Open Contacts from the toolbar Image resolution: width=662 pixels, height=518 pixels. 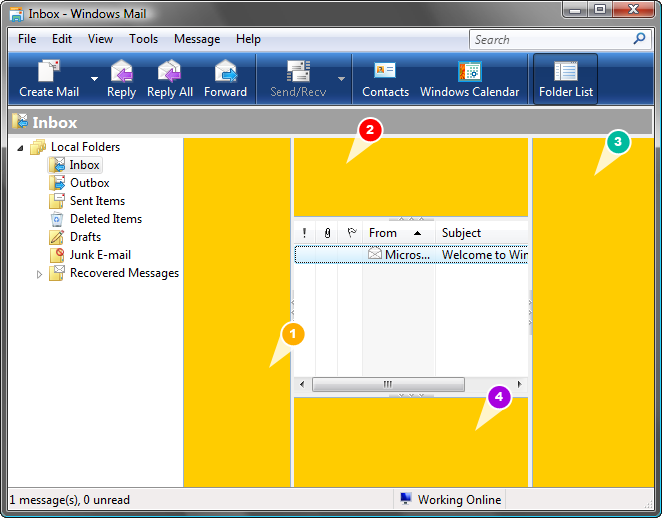pyautogui.click(x=385, y=79)
